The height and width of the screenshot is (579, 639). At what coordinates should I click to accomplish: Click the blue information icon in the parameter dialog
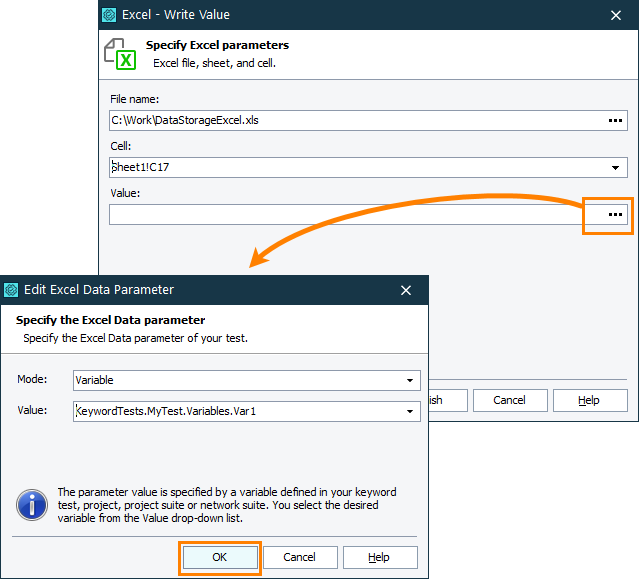[32, 505]
